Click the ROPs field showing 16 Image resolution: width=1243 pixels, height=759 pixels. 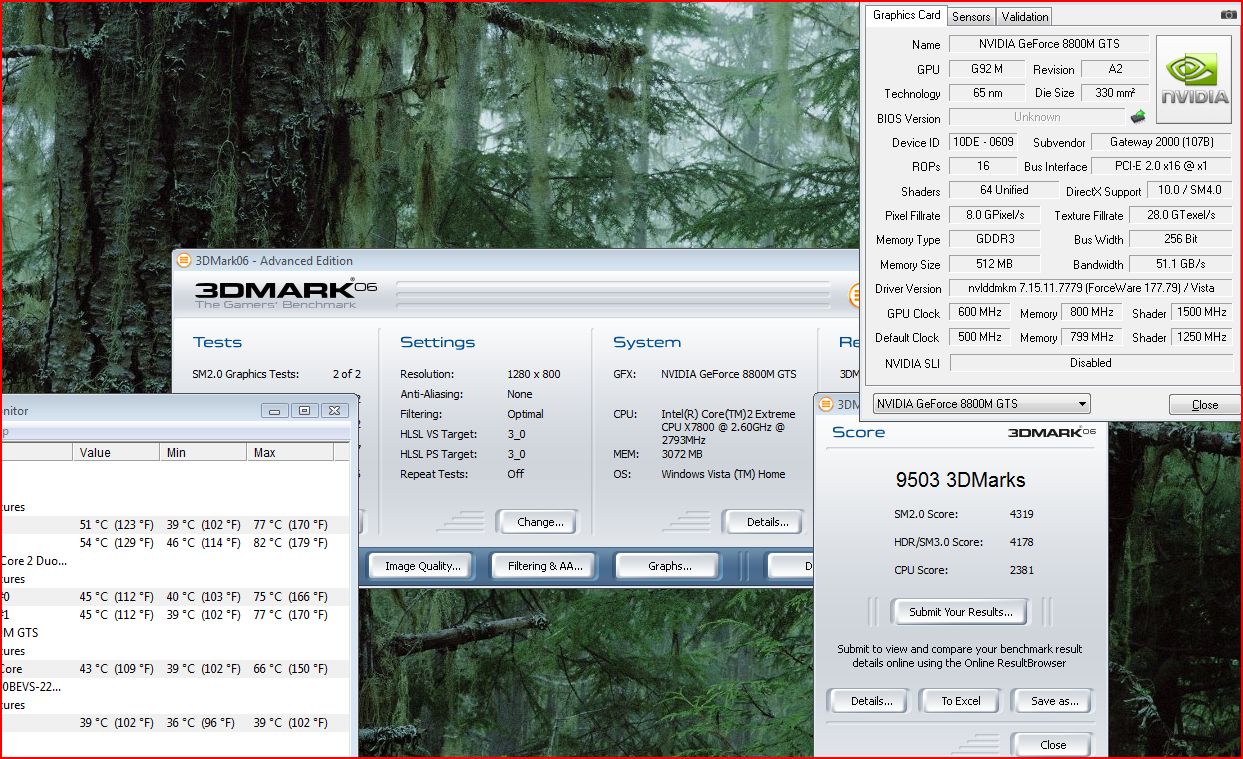(x=983, y=166)
